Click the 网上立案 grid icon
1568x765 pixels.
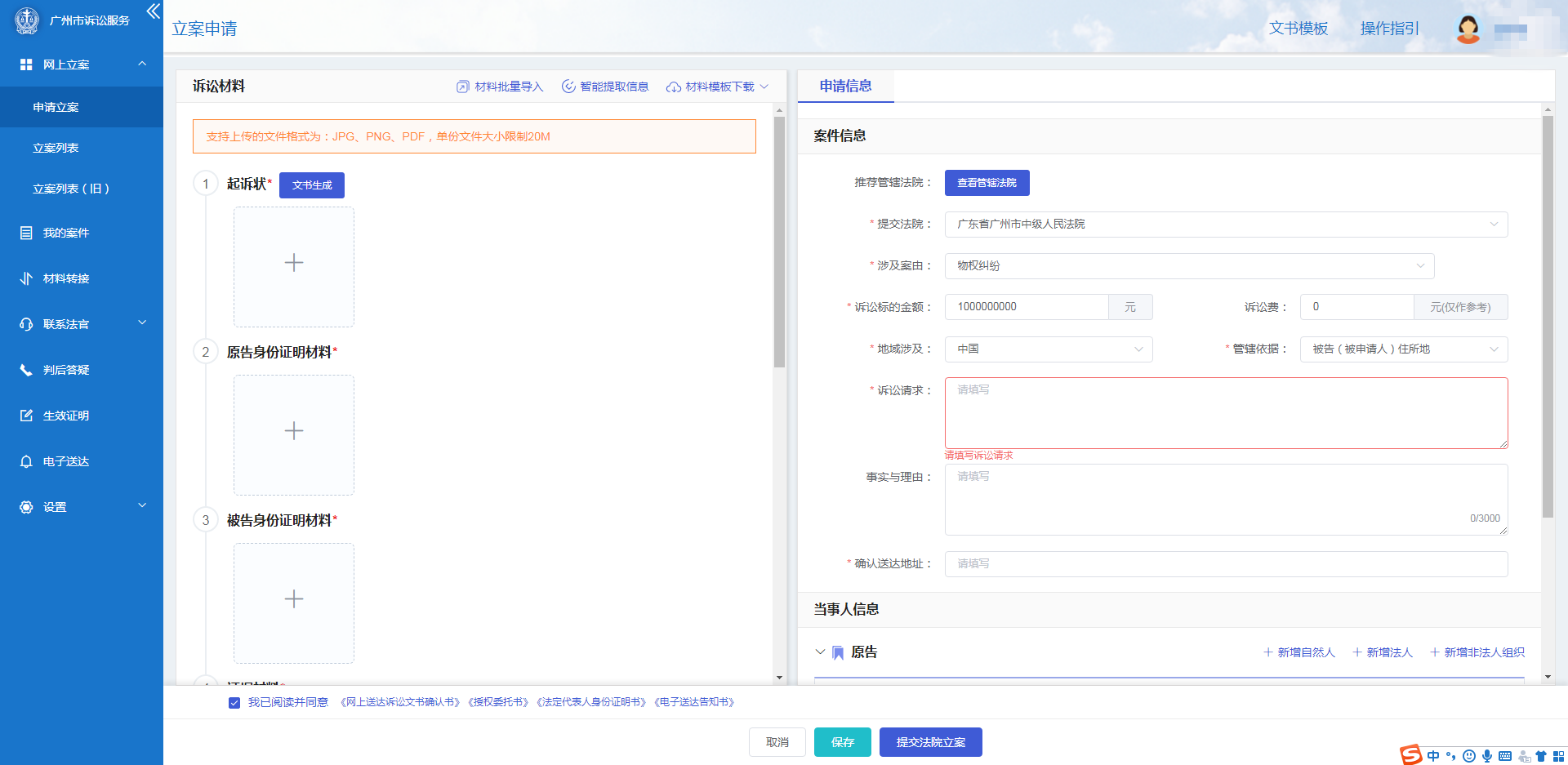tap(26, 64)
